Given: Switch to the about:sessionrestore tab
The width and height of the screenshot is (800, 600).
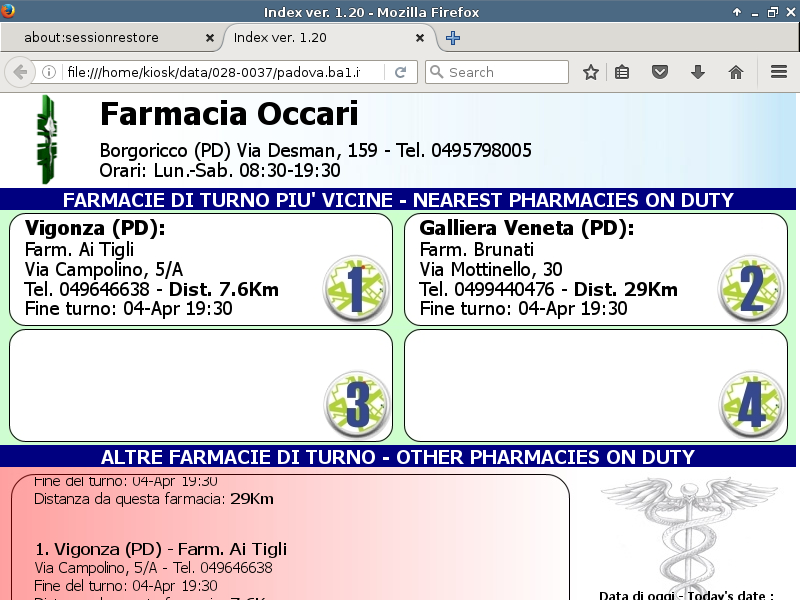Looking at the screenshot, I should (x=105, y=38).
